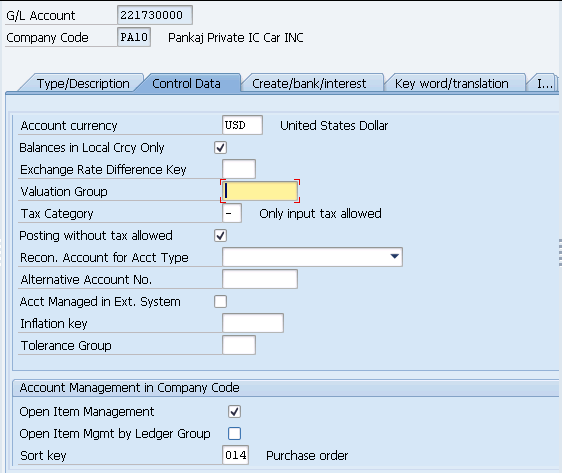Check Open Item Mgmt by Ledger Group
The height and width of the screenshot is (473, 562).
tap(234, 434)
